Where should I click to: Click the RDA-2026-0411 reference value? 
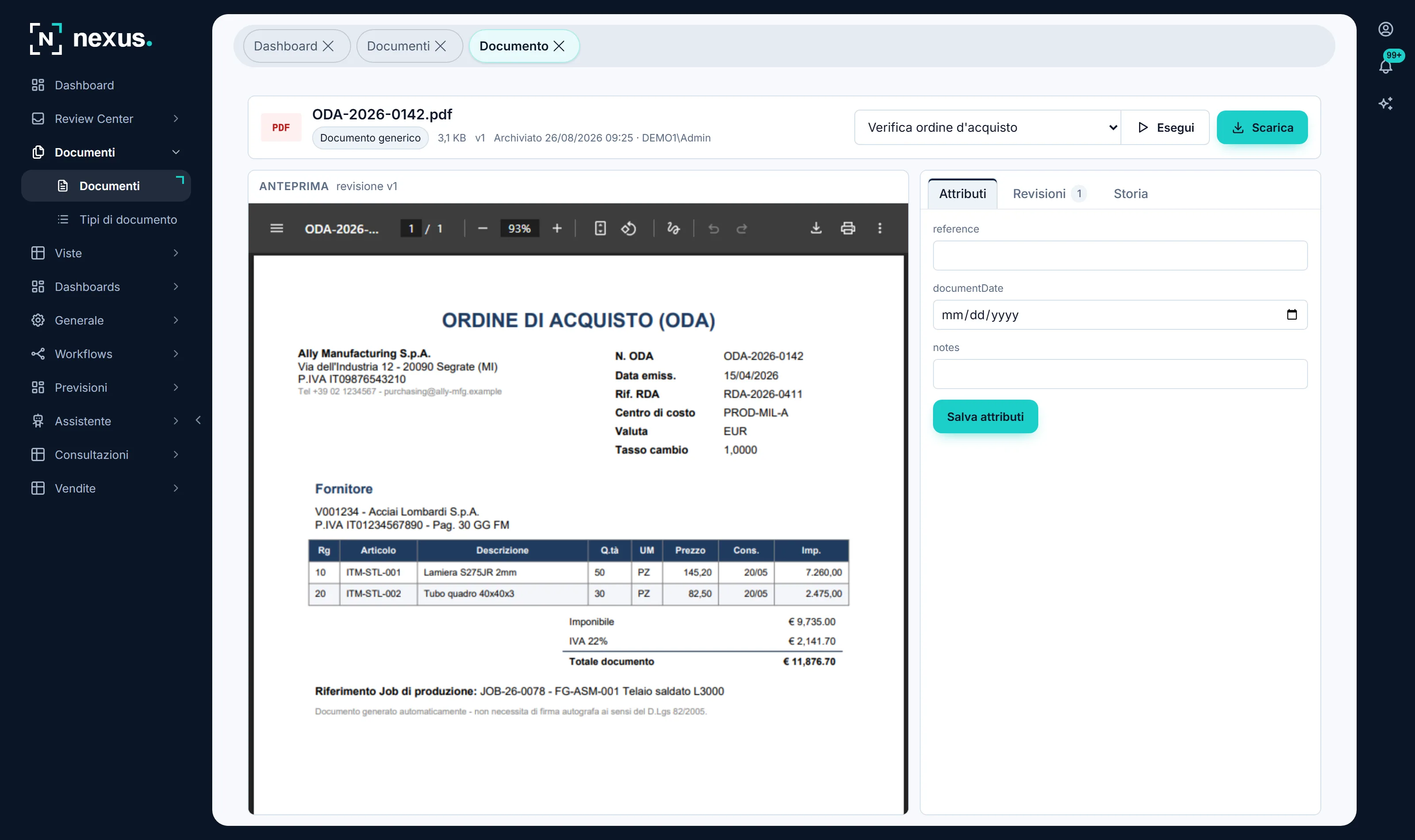762,394
